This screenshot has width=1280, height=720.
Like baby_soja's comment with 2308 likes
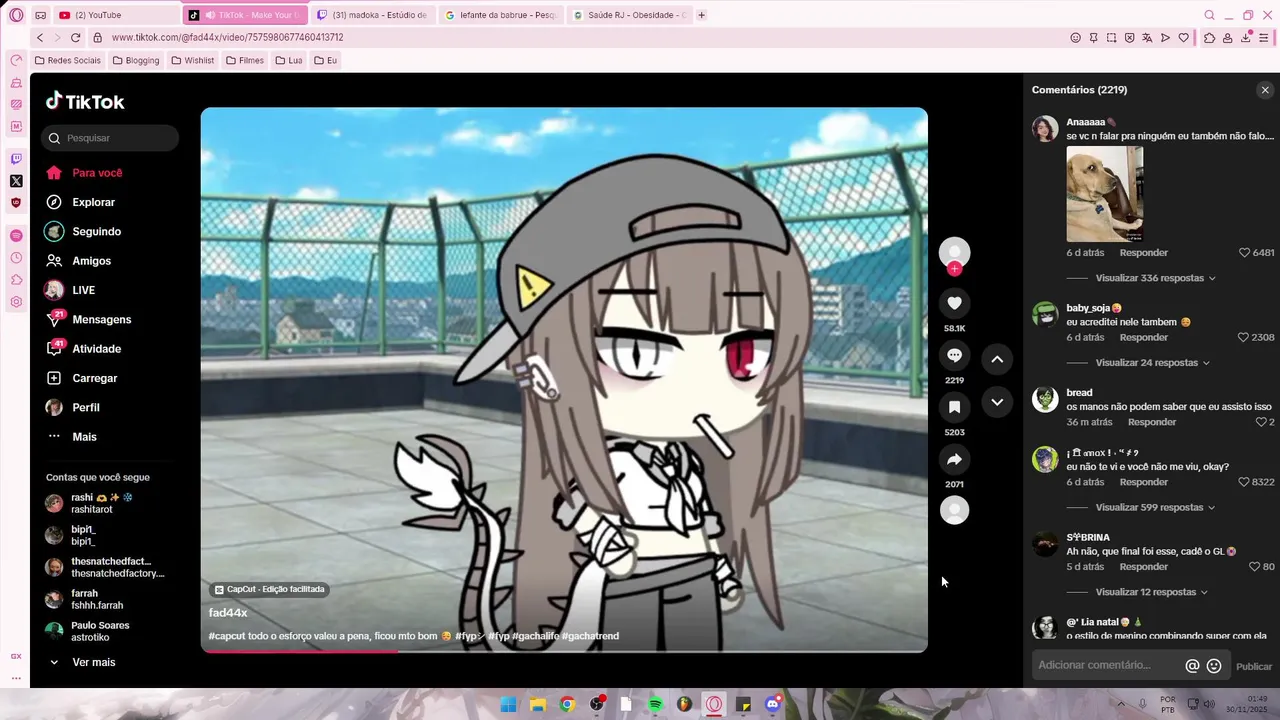coord(1244,338)
